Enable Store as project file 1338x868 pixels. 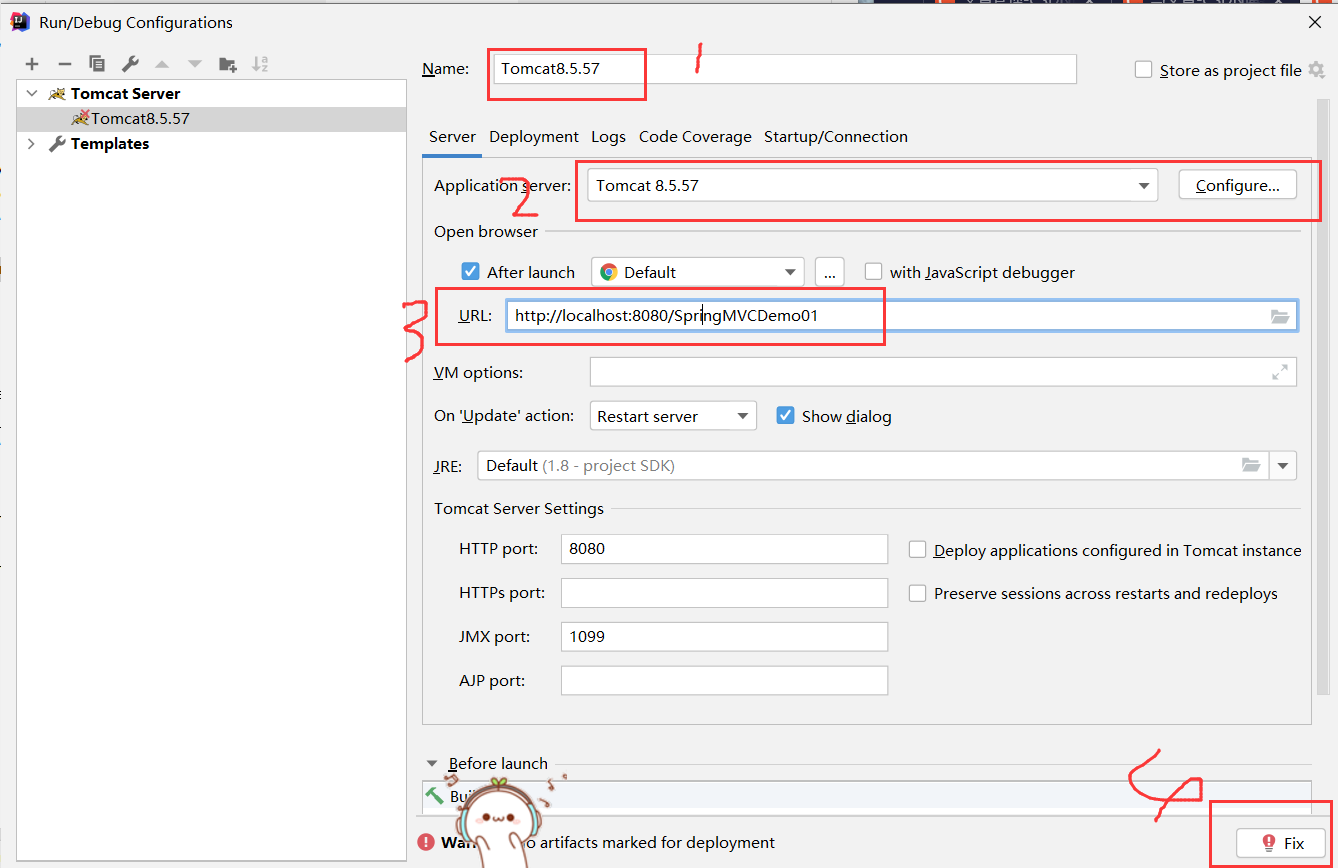coord(1144,70)
